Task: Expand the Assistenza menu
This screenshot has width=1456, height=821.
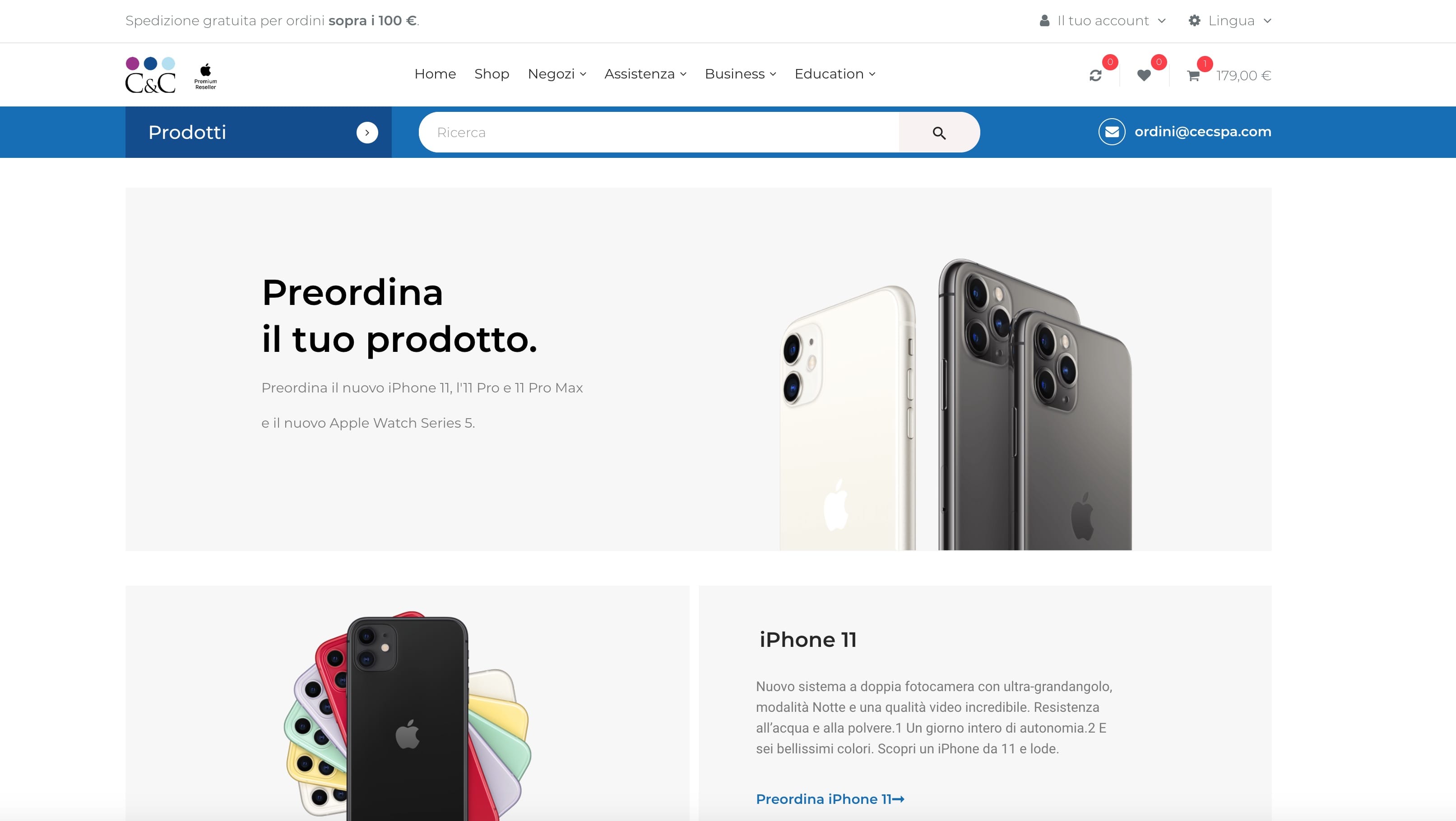Action: [645, 74]
